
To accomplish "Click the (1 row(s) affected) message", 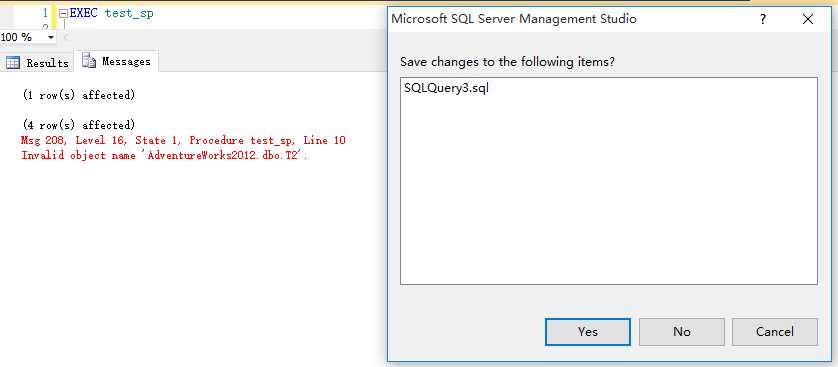I will 79,95.
